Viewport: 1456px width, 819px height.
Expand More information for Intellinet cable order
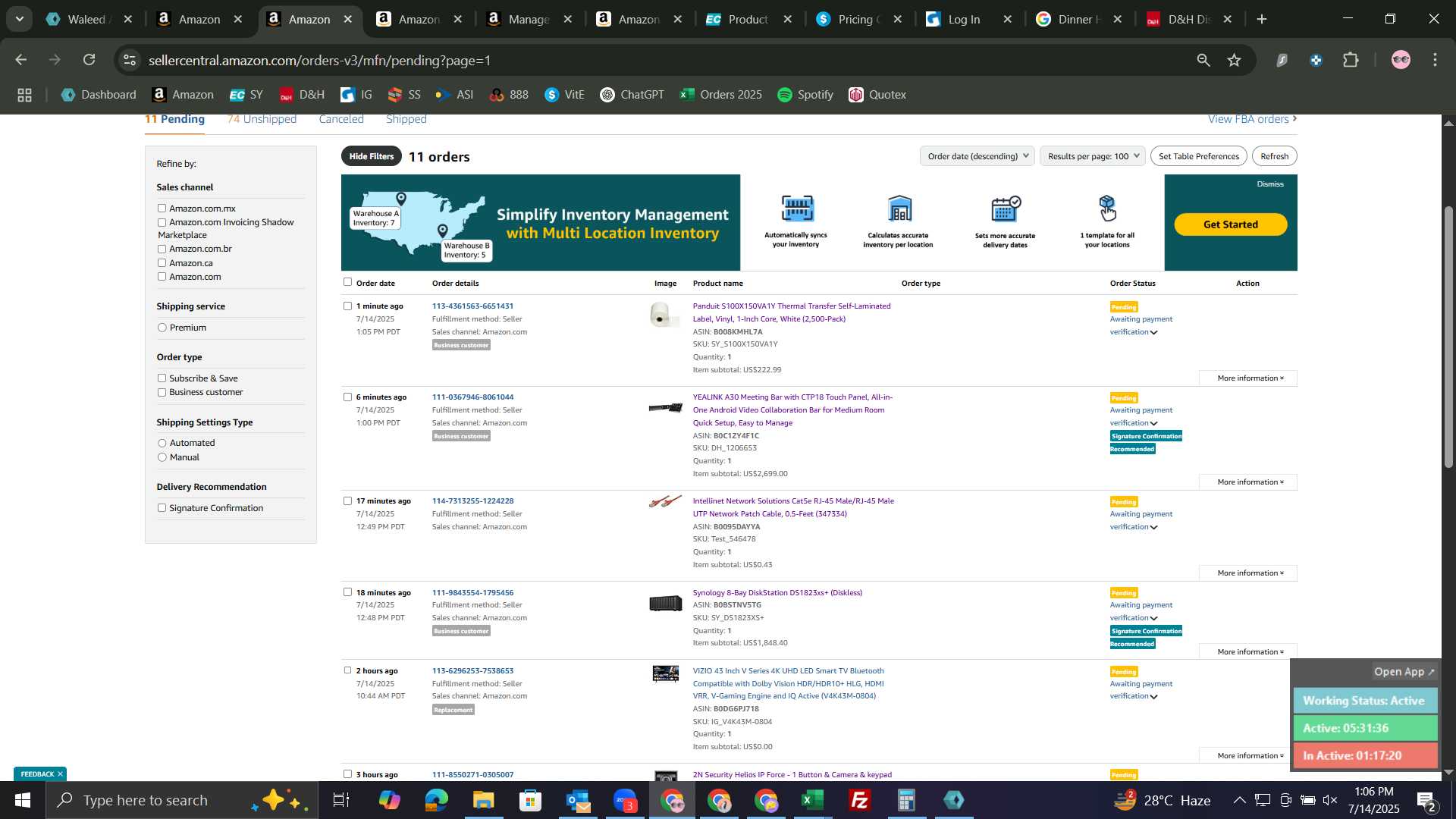point(1248,573)
